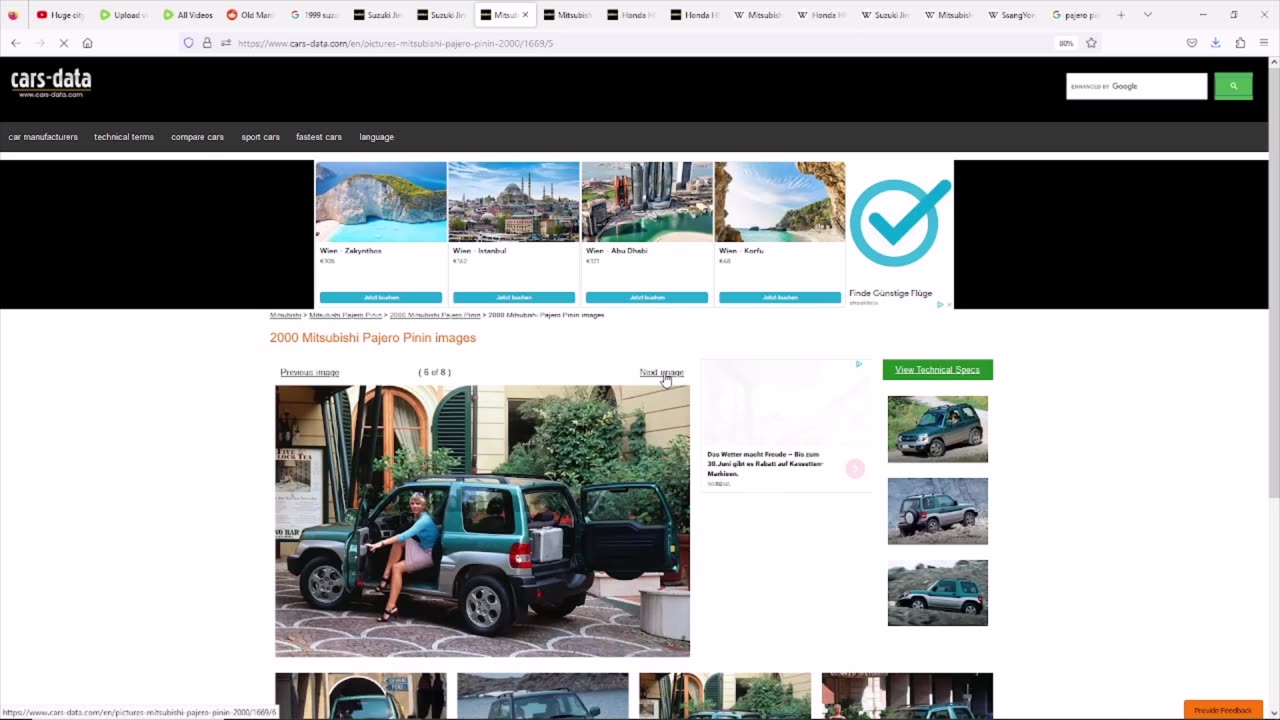Image resolution: width=1280 pixels, height=720 pixels.
Task: Switch to SsangYong Wikipedia tab
Action: (x=1010, y=15)
